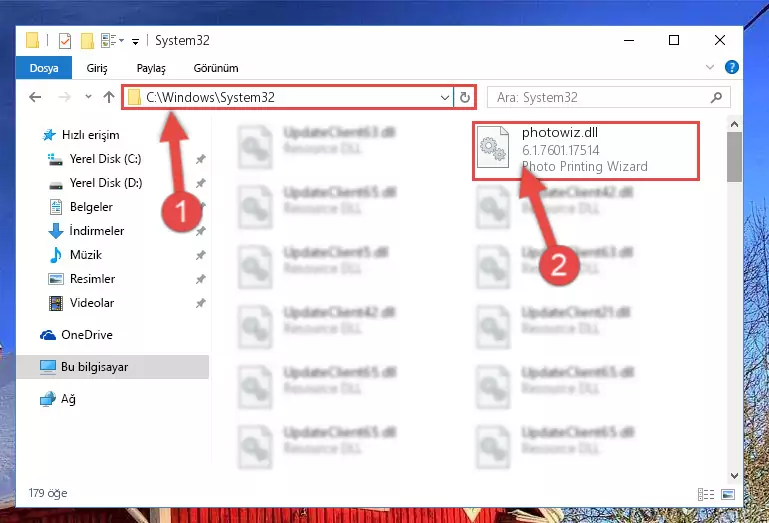Click the Müzik note icon
This screenshot has height=523, width=769.
point(55,255)
